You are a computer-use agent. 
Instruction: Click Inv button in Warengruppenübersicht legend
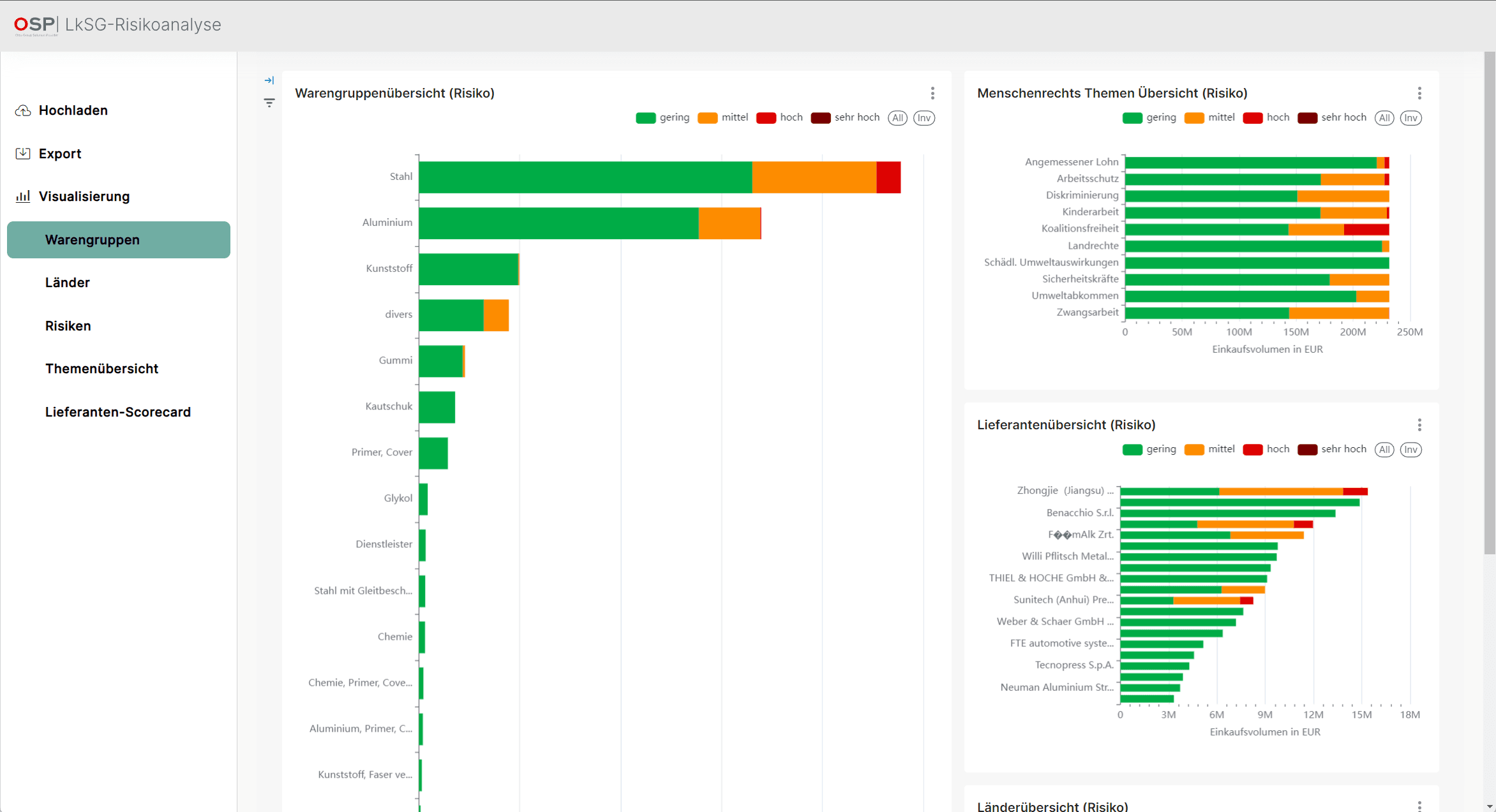point(924,118)
